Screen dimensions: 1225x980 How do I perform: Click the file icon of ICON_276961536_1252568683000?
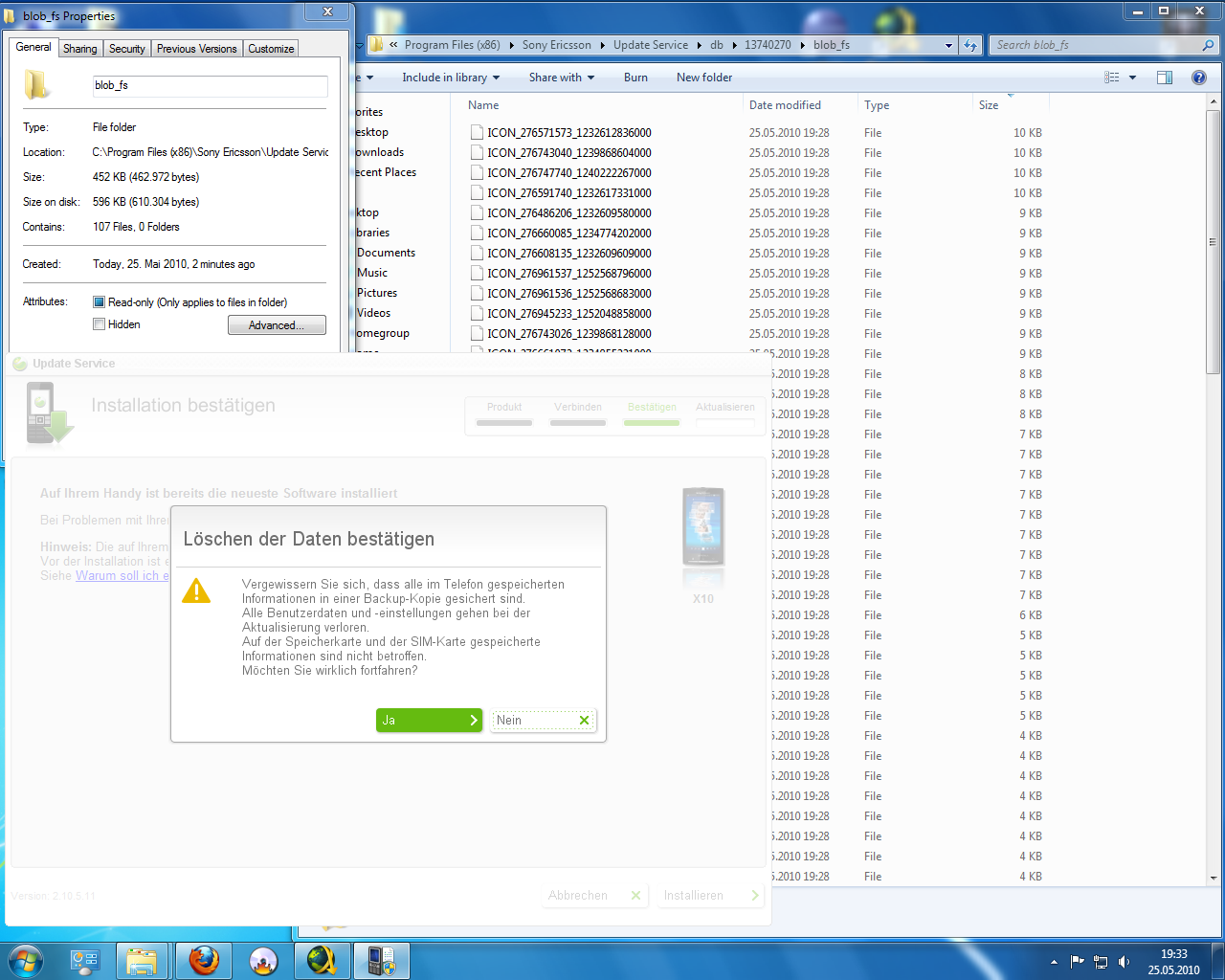click(x=477, y=294)
